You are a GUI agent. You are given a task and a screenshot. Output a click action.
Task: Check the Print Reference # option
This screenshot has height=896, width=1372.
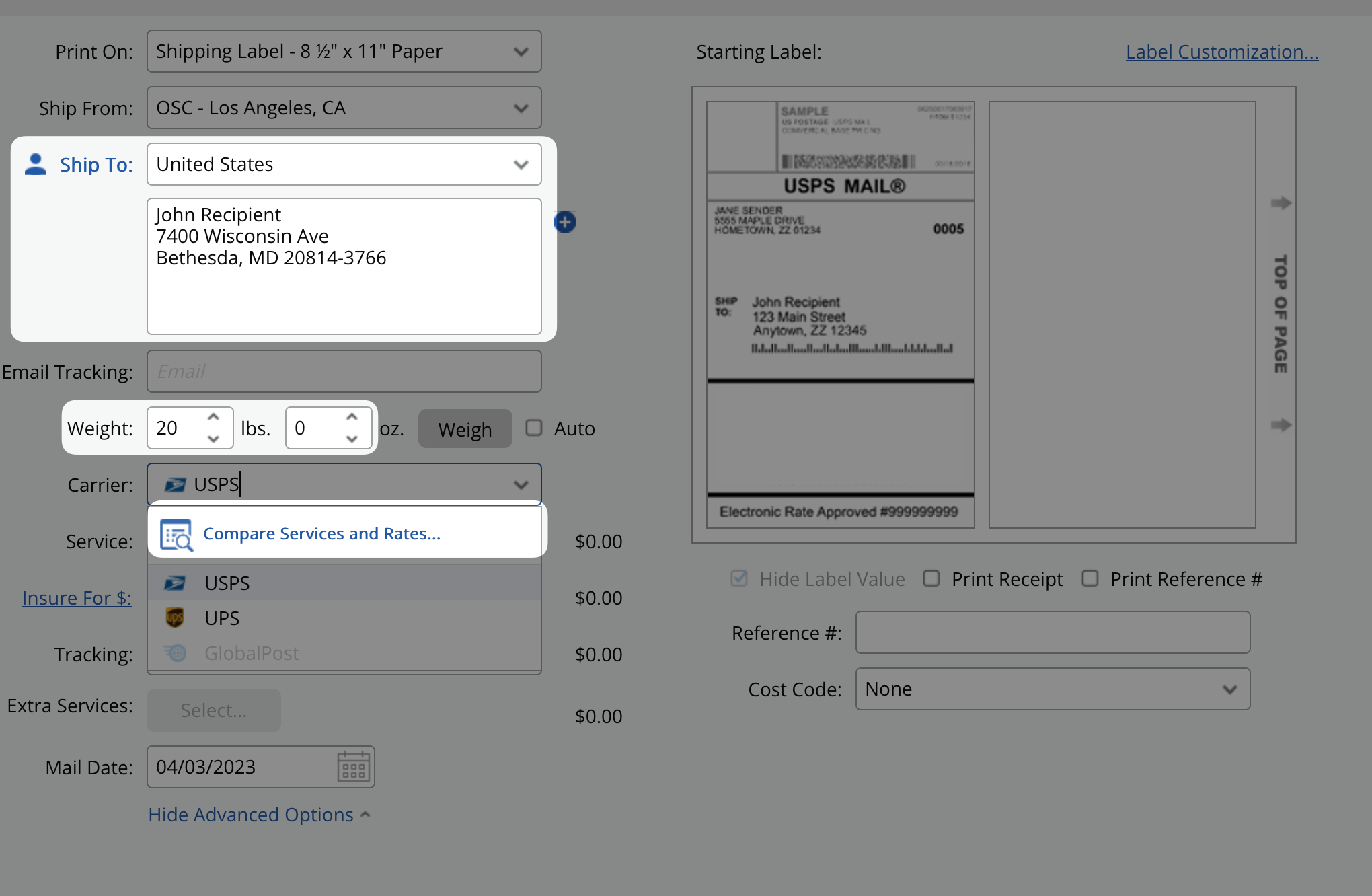pos(1090,578)
